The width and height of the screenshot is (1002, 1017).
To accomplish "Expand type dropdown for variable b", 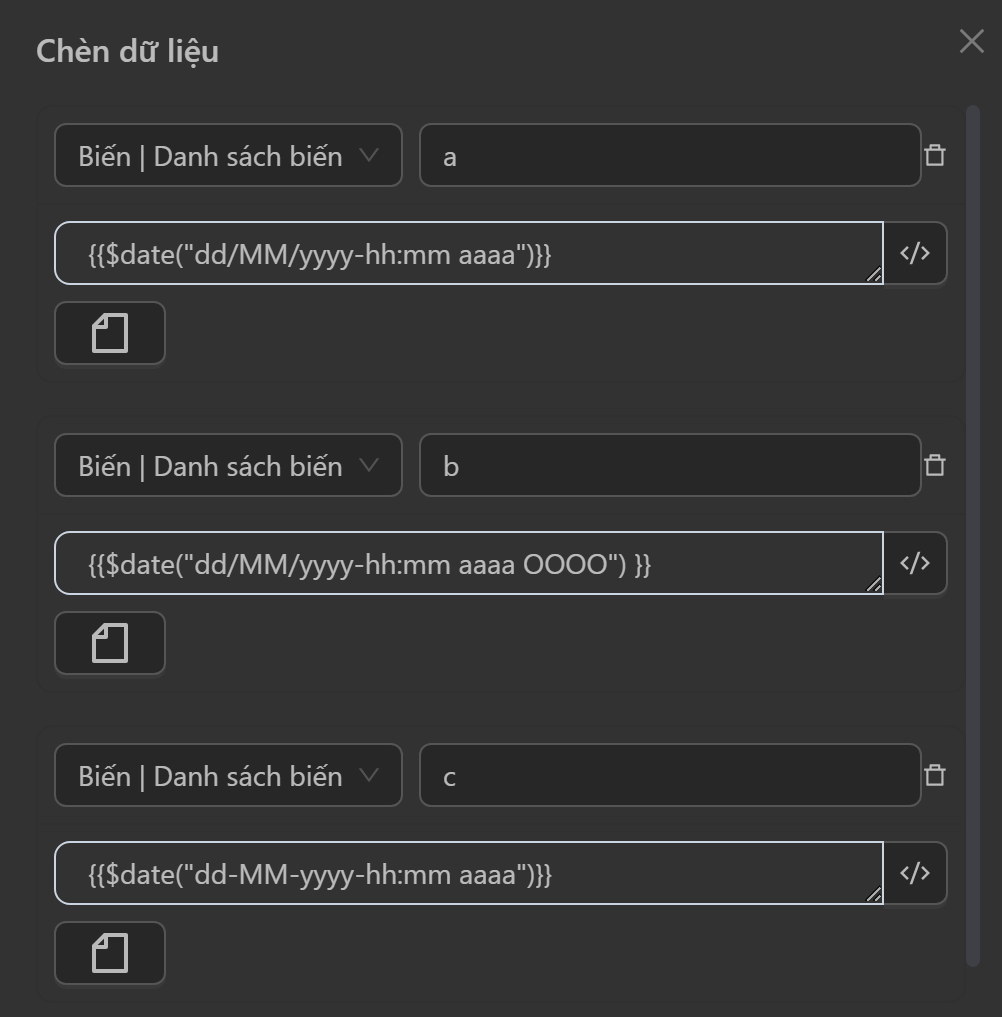I will pos(228,466).
